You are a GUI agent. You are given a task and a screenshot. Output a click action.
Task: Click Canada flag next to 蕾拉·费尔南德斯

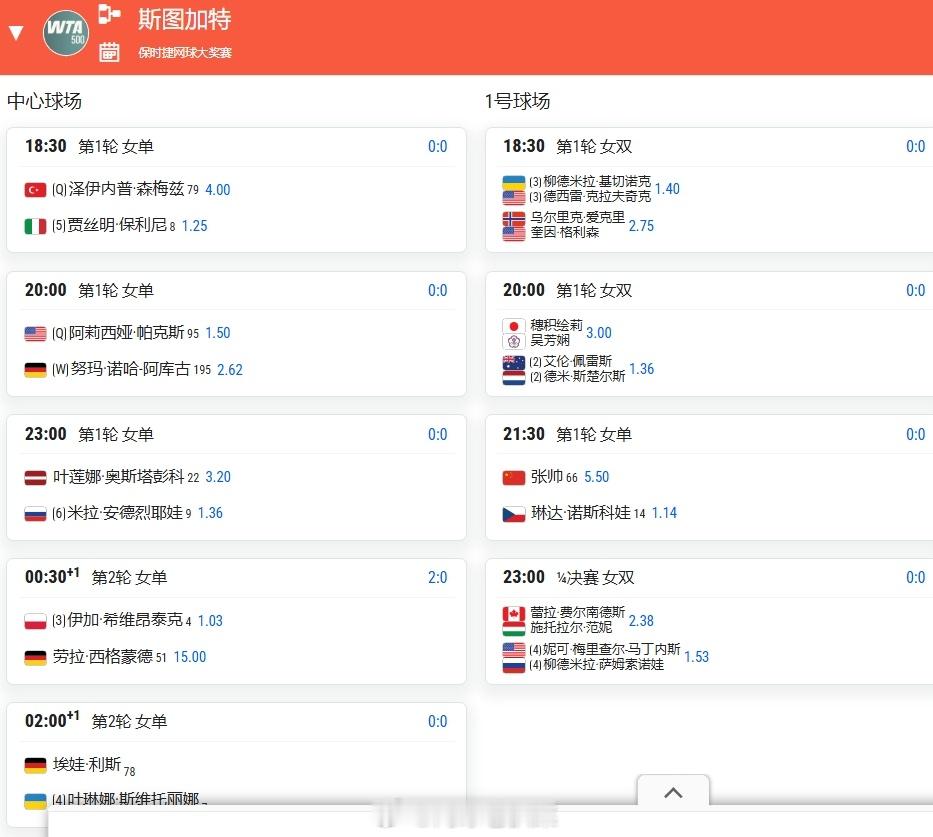[x=514, y=613]
